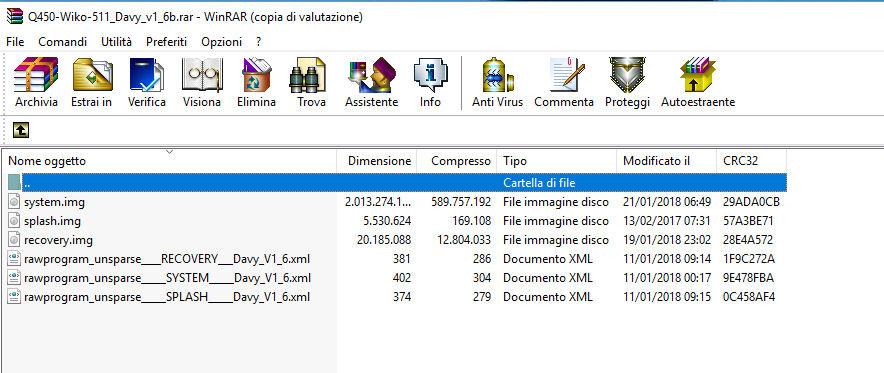Click the Anti Virus toolbar icon
The width and height of the screenshot is (884, 373).
point(498,74)
